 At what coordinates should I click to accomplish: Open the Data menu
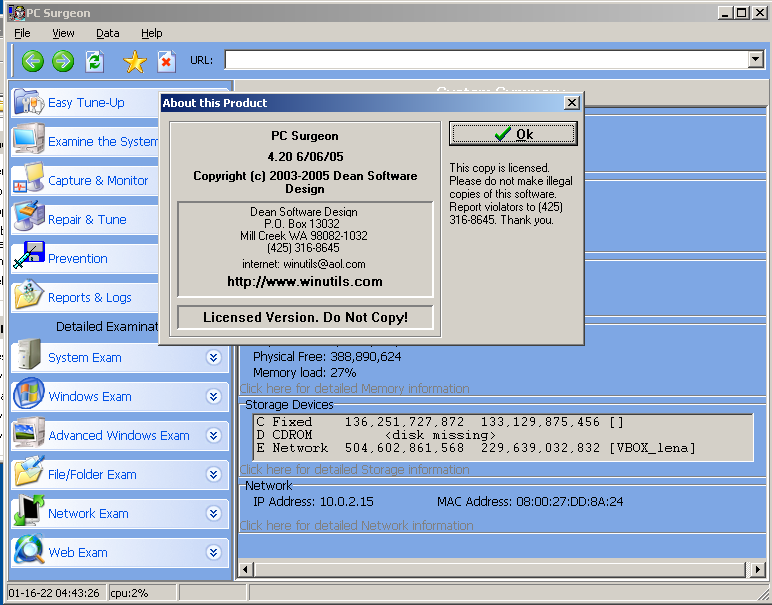[x=107, y=33]
